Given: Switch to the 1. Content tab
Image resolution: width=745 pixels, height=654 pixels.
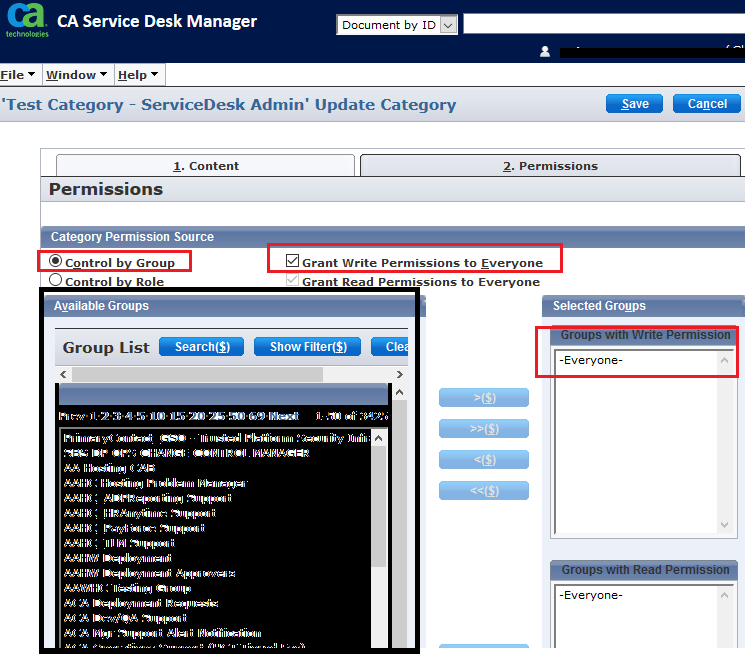Looking at the screenshot, I should click(205, 166).
